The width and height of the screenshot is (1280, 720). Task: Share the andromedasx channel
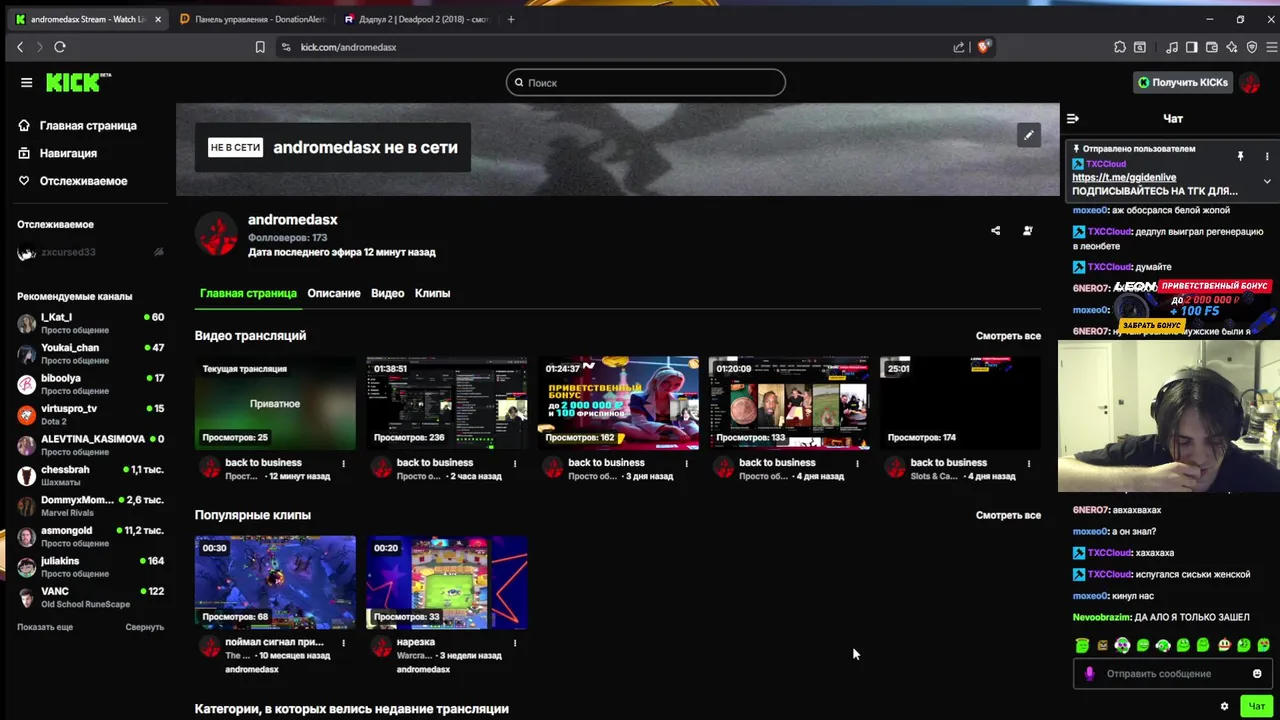[995, 231]
